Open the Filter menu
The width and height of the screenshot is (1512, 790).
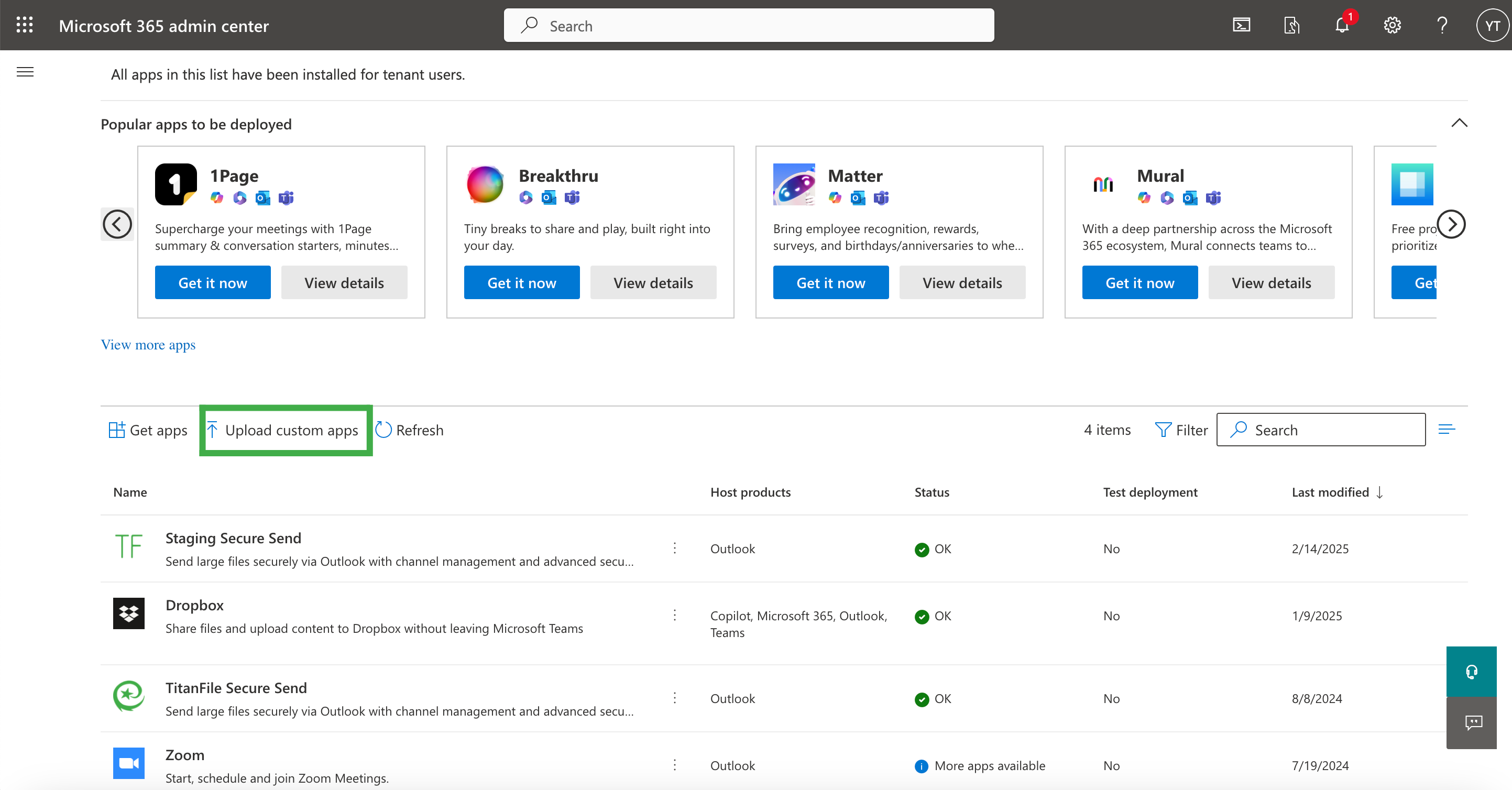[x=1181, y=430]
